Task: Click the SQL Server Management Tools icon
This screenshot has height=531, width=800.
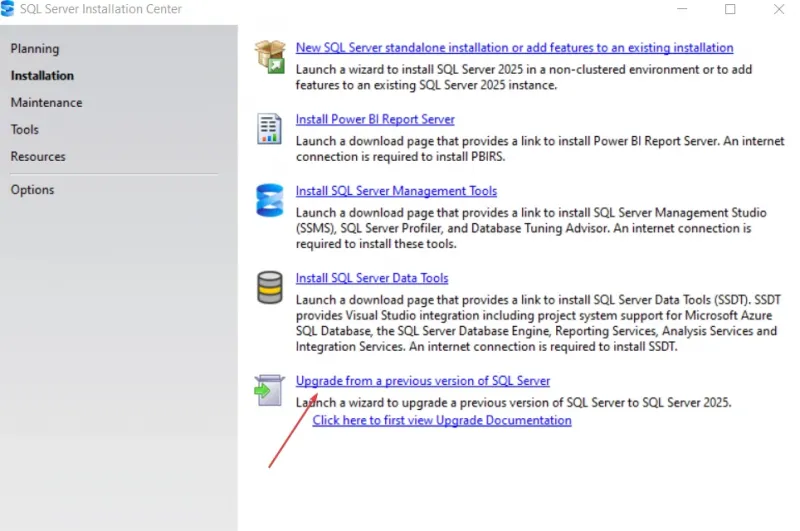Action: (x=270, y=200)
